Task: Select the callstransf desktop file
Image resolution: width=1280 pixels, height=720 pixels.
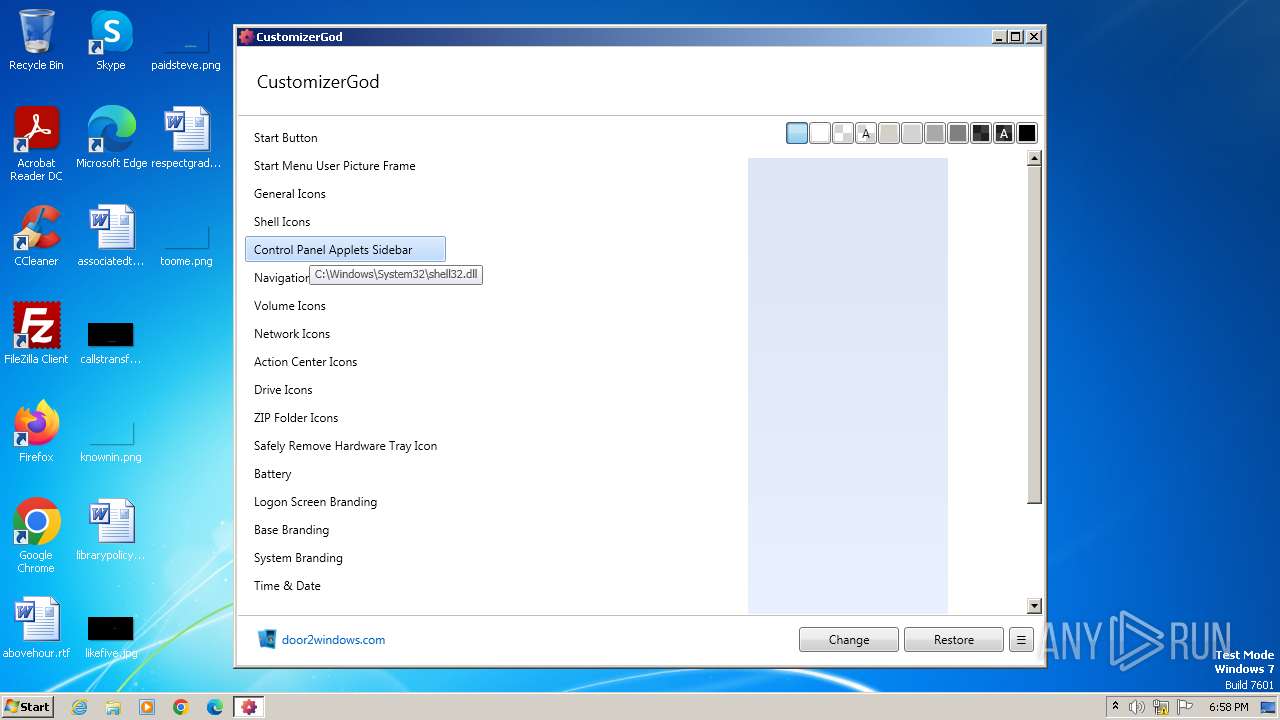Action: tap(111, 341)
